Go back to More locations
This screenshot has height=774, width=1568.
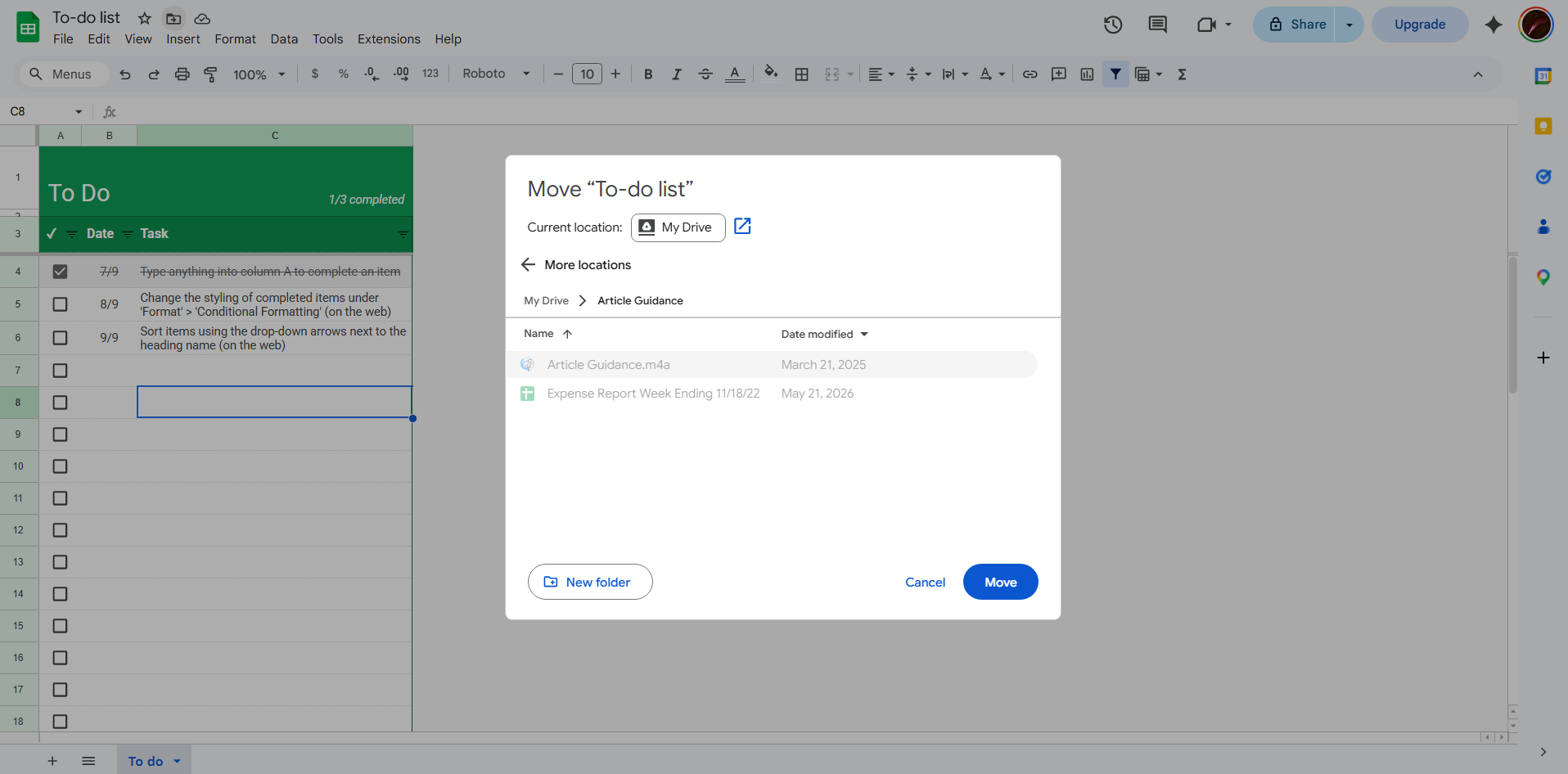[528, 265]
